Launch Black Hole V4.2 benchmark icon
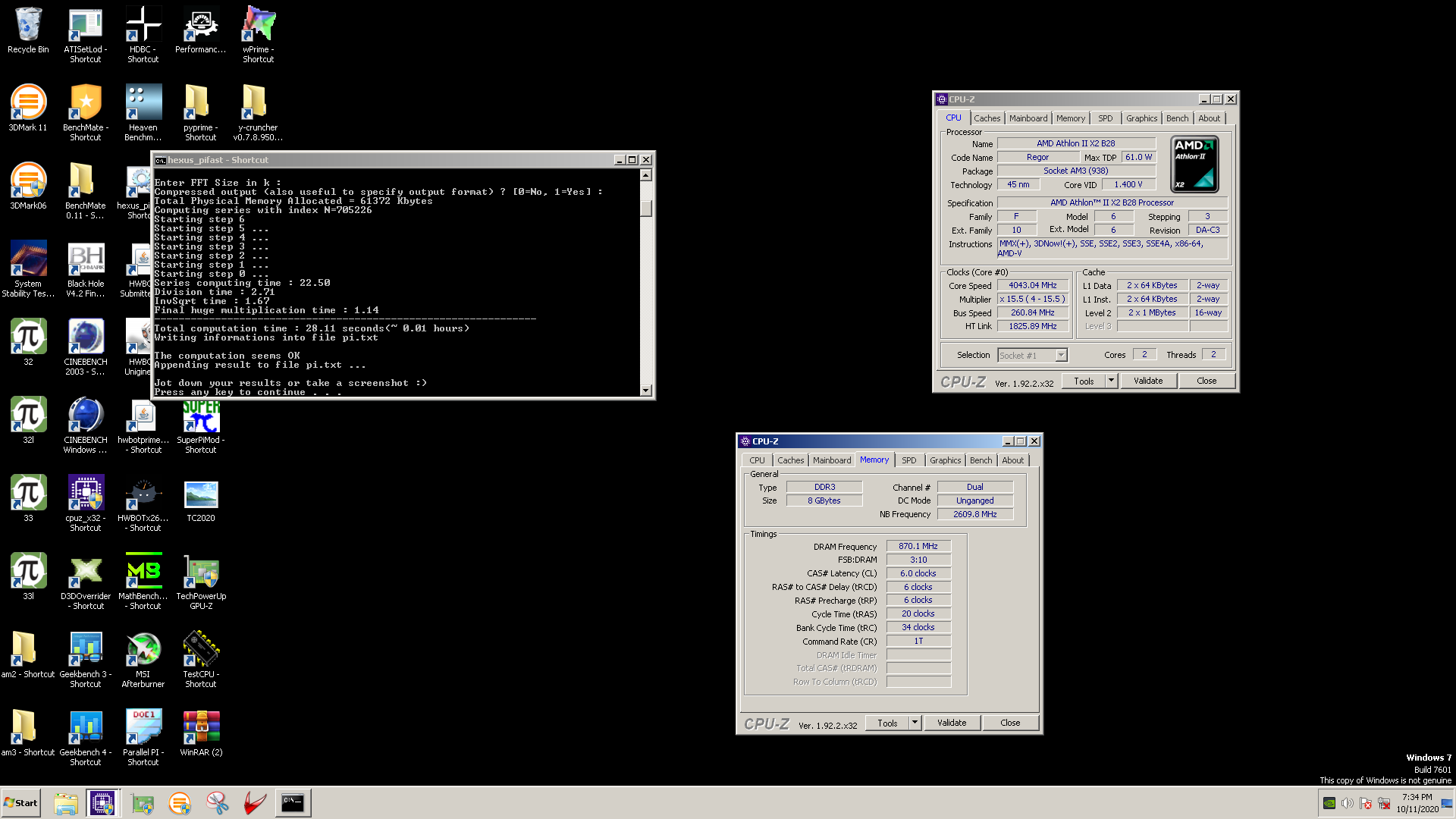Screen dimensions: 1456x819 tap(86, 268)
